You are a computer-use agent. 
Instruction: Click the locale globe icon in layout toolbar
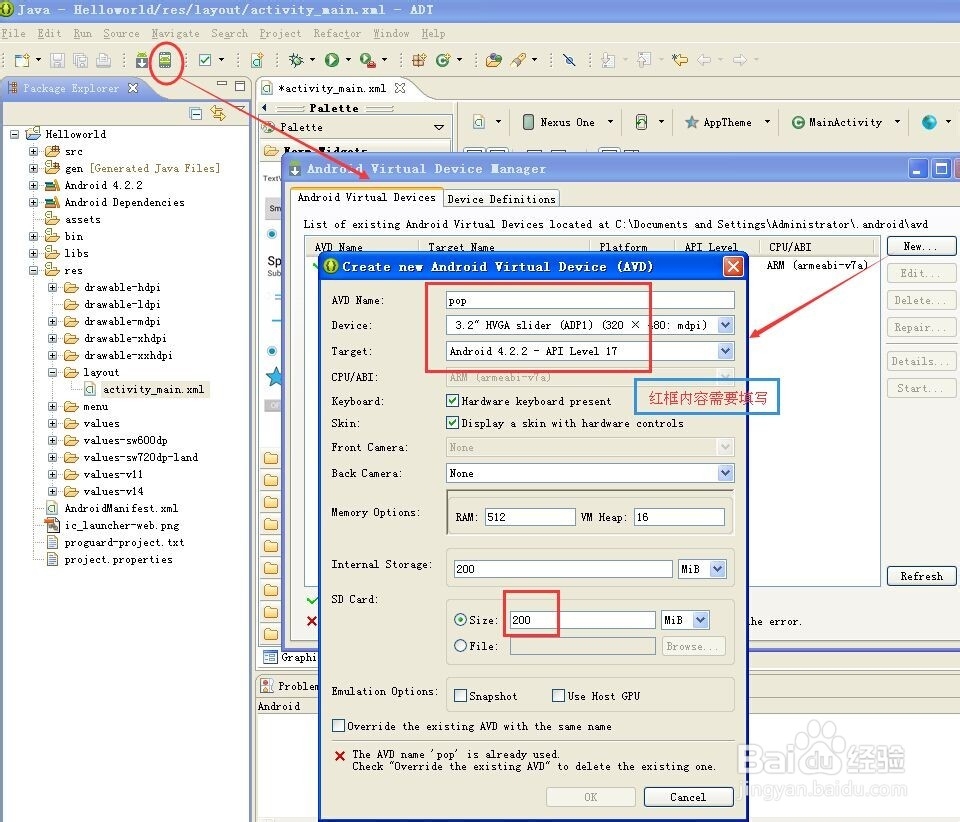tap(929, 122)
